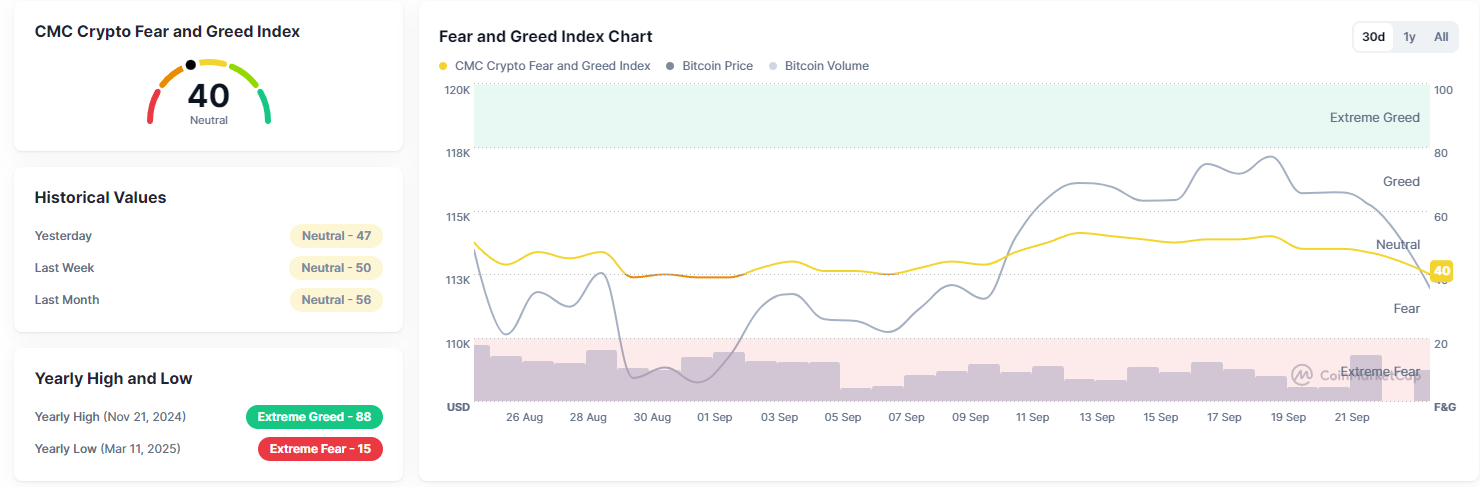Click the large 40 gauge value
This screenshot has width=1480, height=487.
pos(208,95)
